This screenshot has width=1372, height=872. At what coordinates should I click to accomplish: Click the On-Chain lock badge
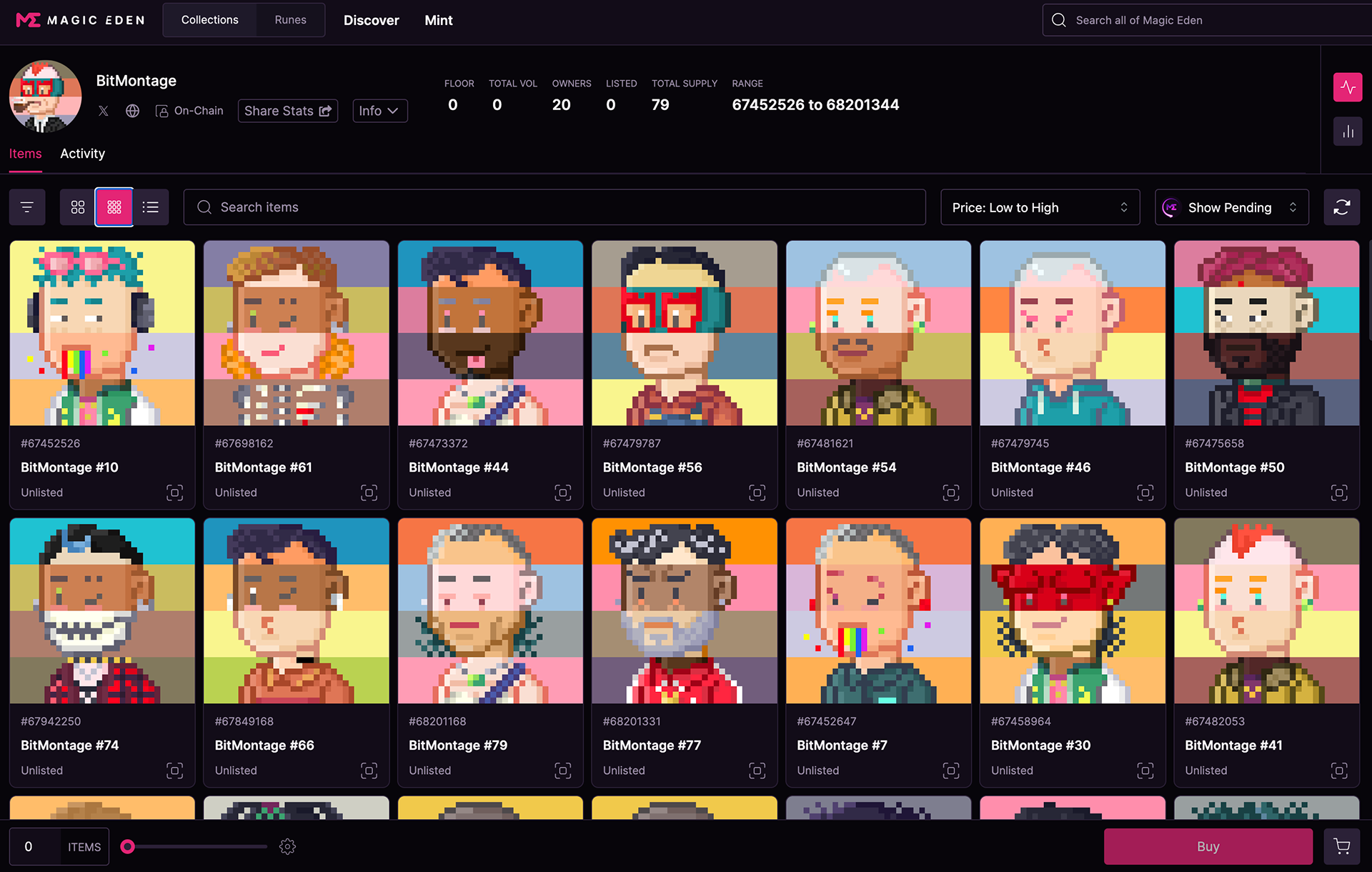189,111
